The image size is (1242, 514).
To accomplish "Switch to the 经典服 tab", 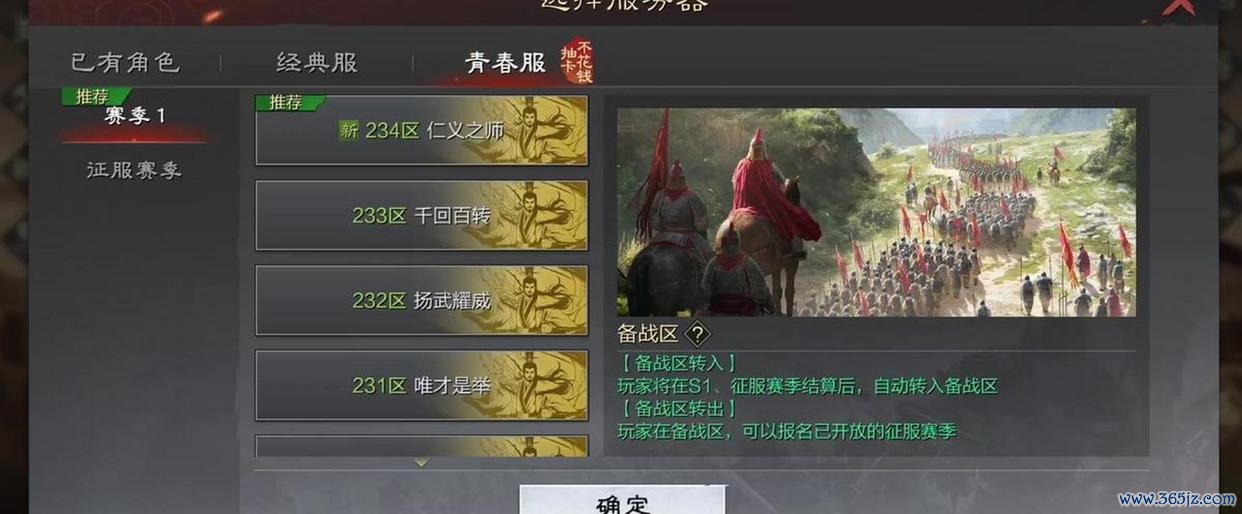I will coord(317,62).
